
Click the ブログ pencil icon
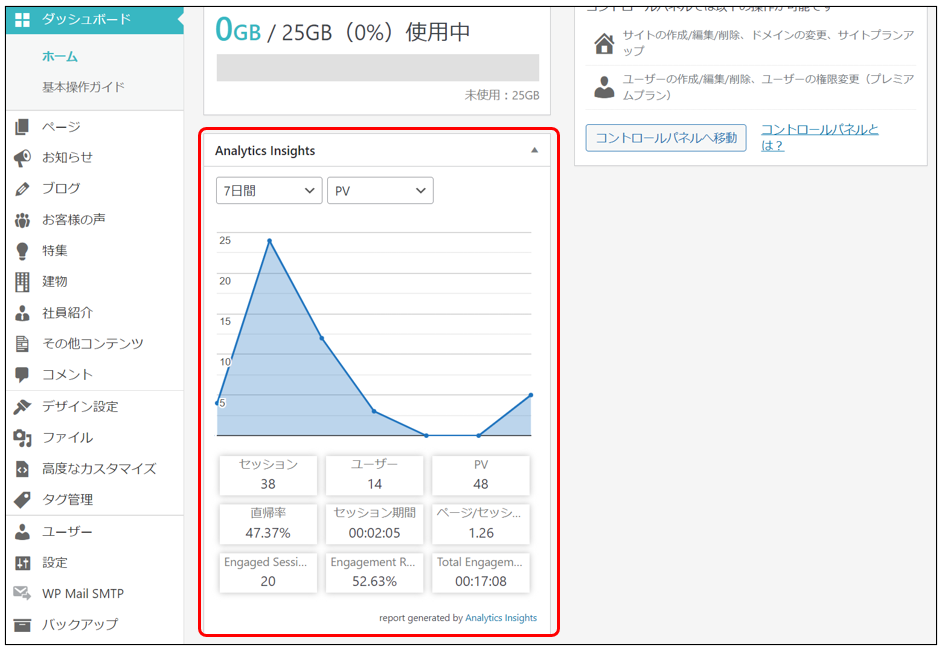click(x=22, y=188)
